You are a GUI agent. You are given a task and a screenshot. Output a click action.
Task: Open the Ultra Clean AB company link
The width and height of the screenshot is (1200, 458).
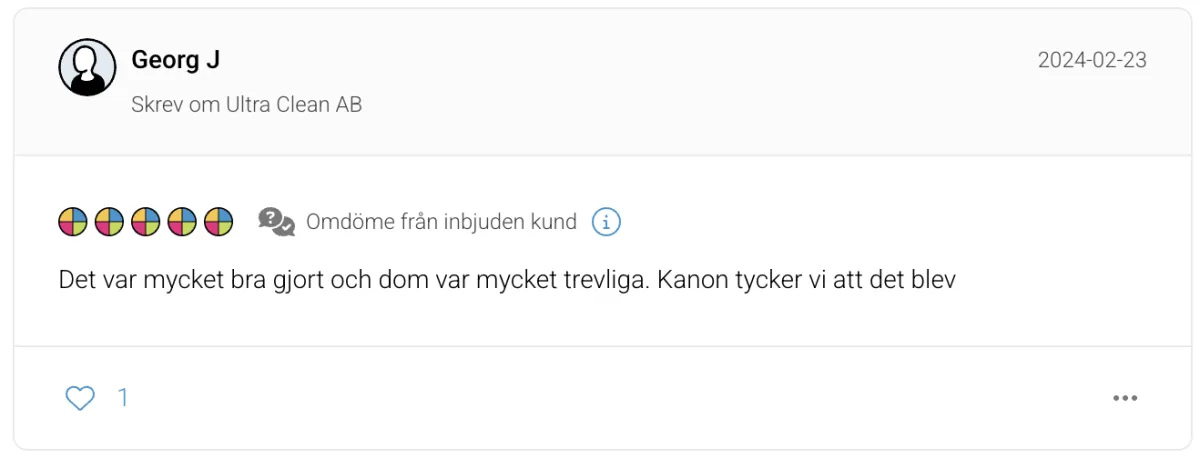point(294,104)
